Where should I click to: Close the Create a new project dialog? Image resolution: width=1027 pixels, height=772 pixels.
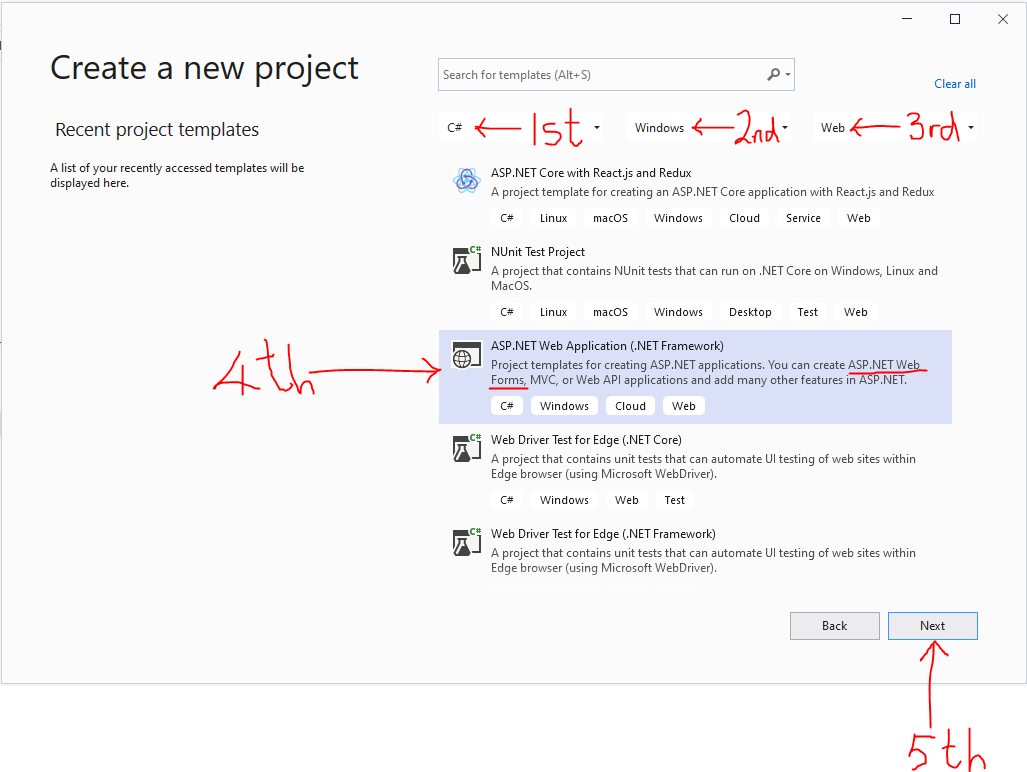pyautogui.click(x=1003, y=19)
